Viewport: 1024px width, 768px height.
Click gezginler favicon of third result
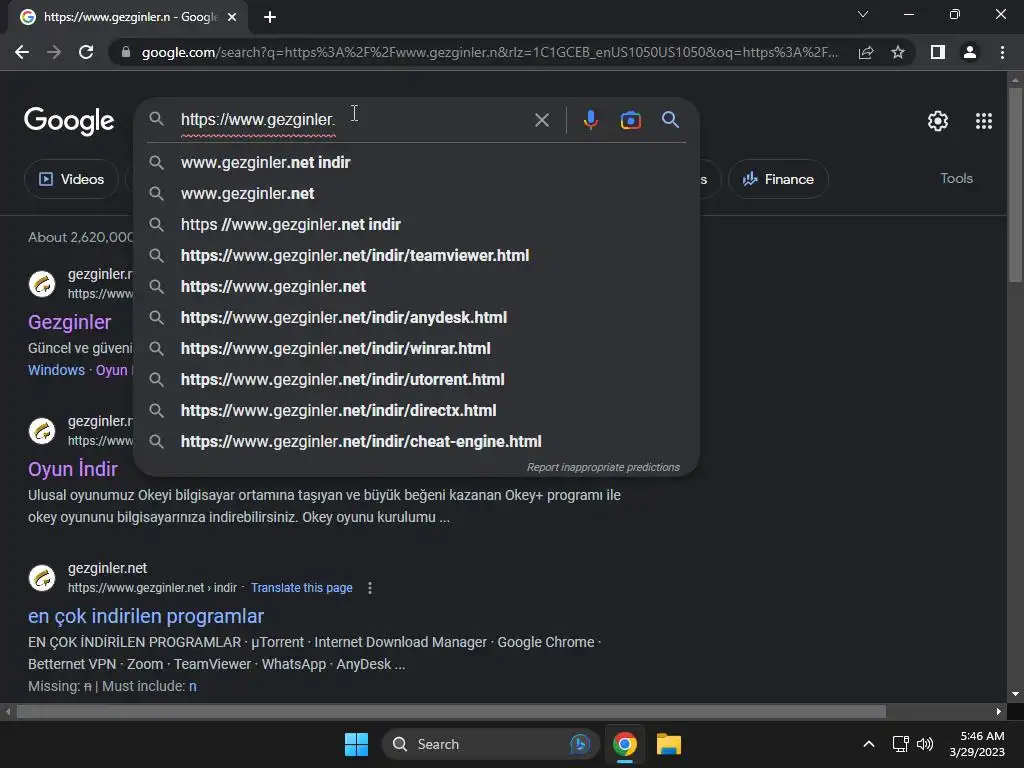tap(42, 578)
